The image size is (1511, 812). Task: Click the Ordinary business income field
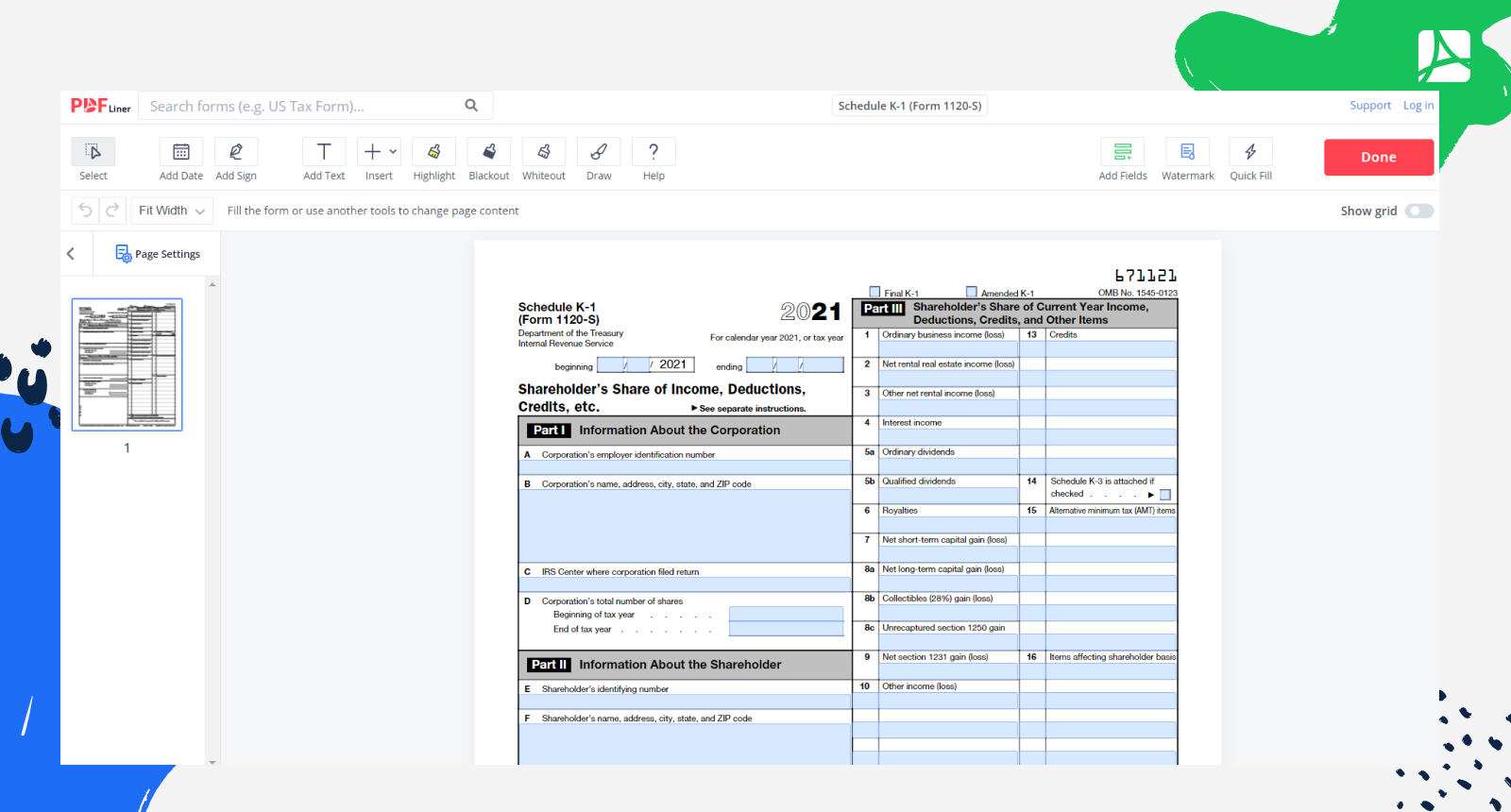point(948,348)
